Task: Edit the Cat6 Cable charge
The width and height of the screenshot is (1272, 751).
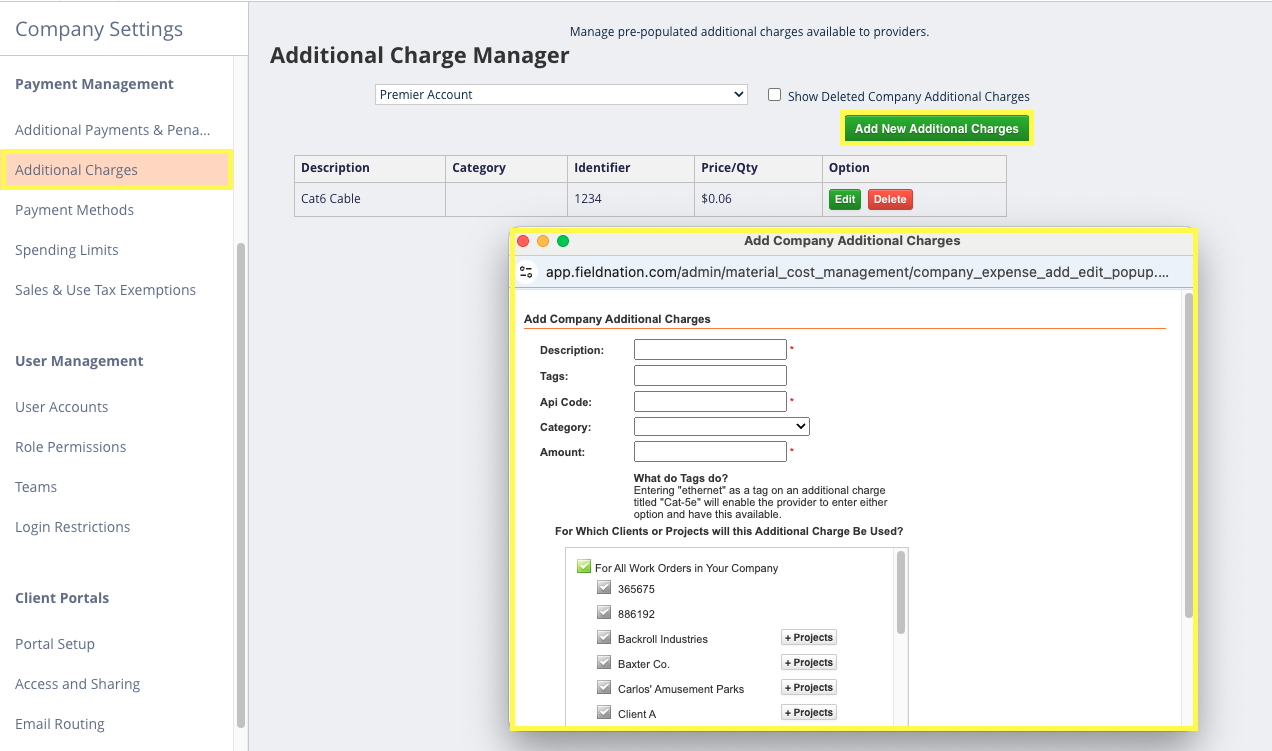Action: 845,199
